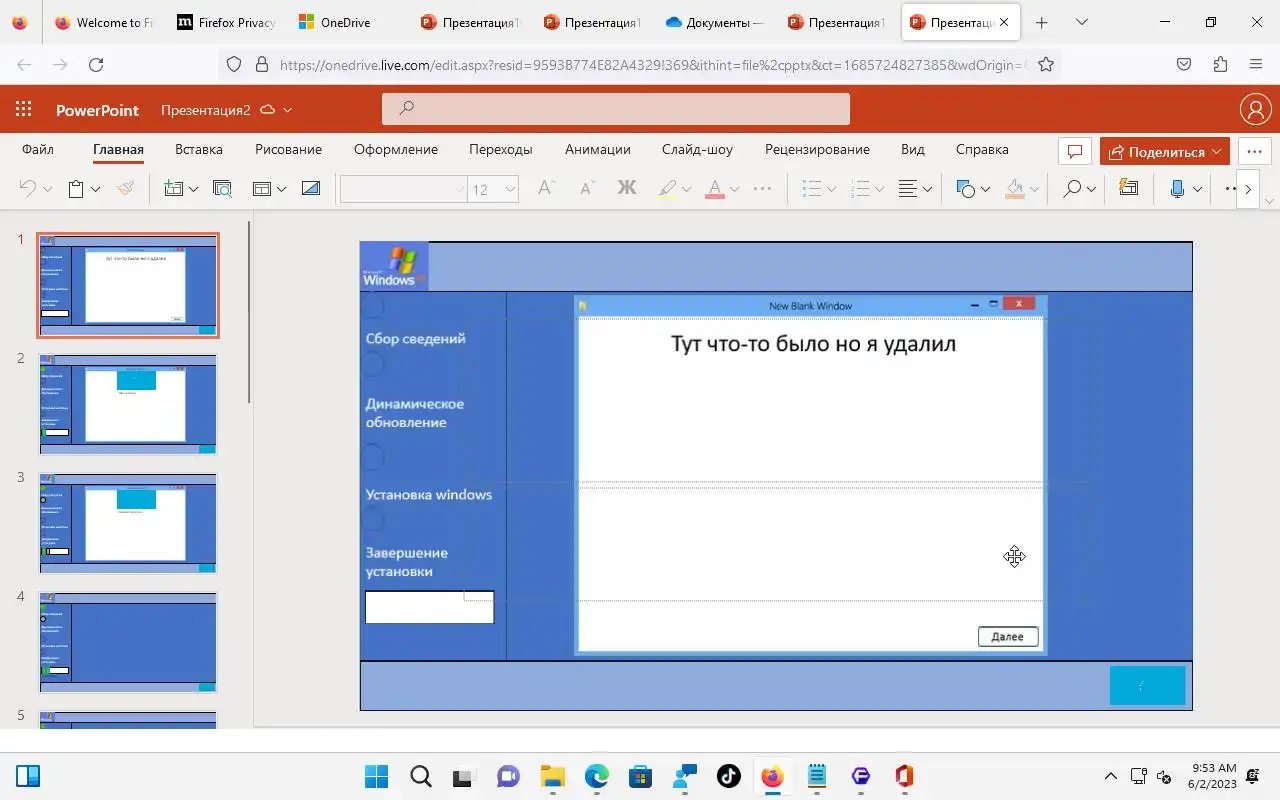The image size is (1280, 800).
Task: Switch to Оформление ribbon tab
Action: 396,149
